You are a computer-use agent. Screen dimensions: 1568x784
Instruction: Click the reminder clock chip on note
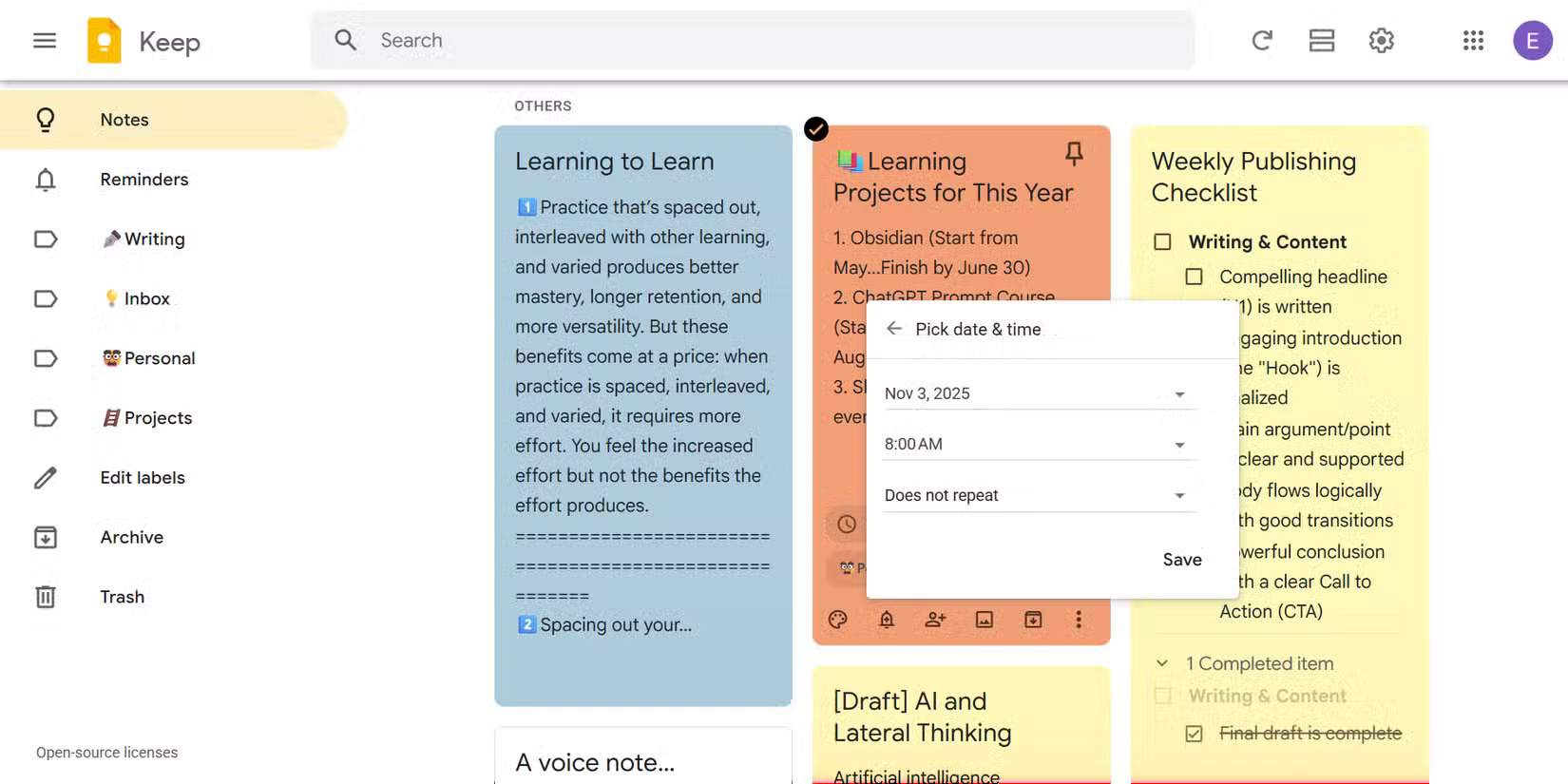(847, 525)
